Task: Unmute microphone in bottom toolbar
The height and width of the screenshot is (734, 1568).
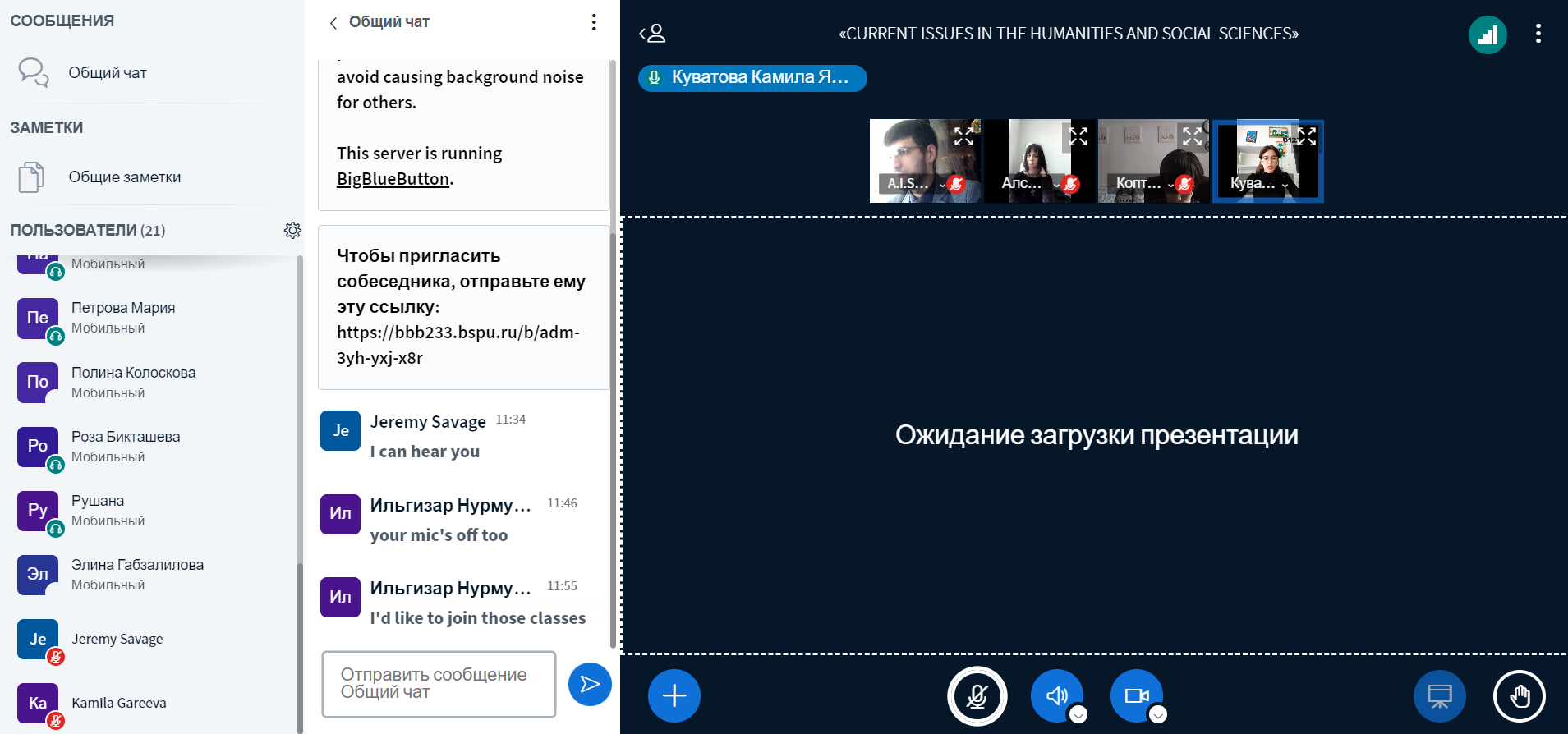Action: click(977, 696)
